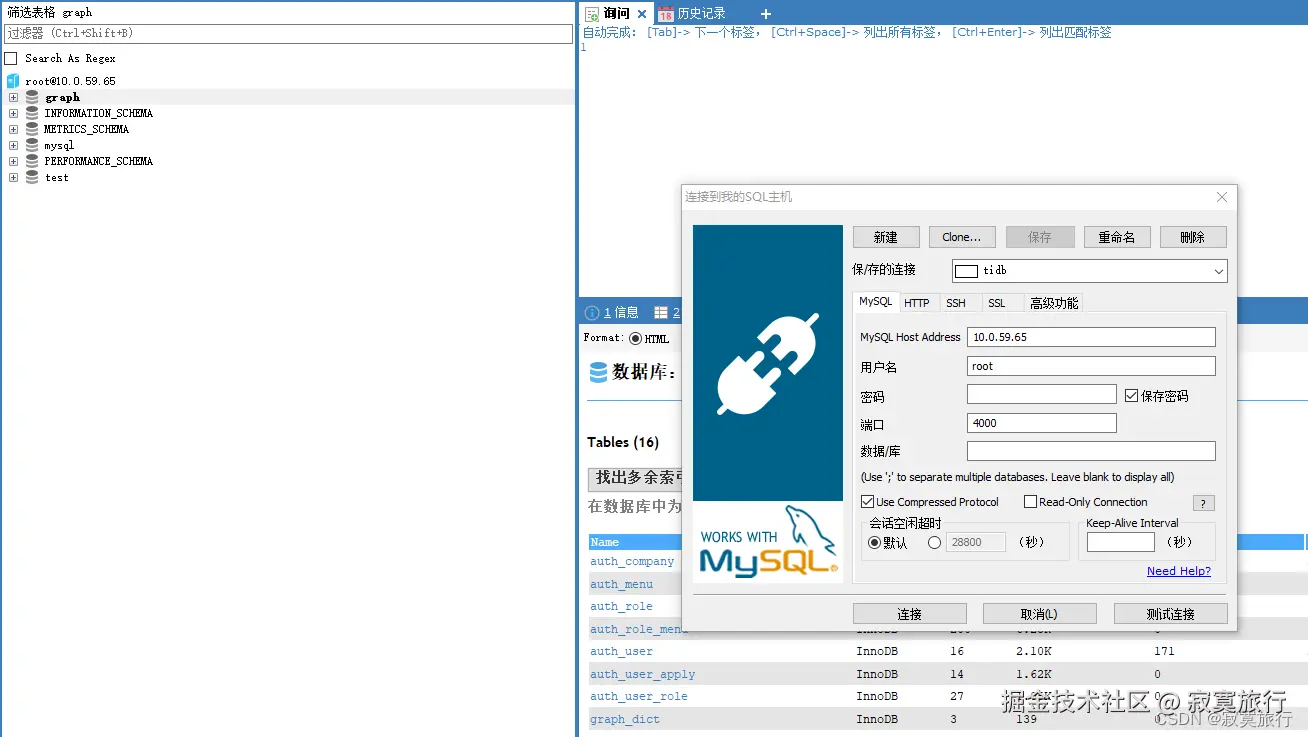Click 新建 button

[x=885, y=237]
